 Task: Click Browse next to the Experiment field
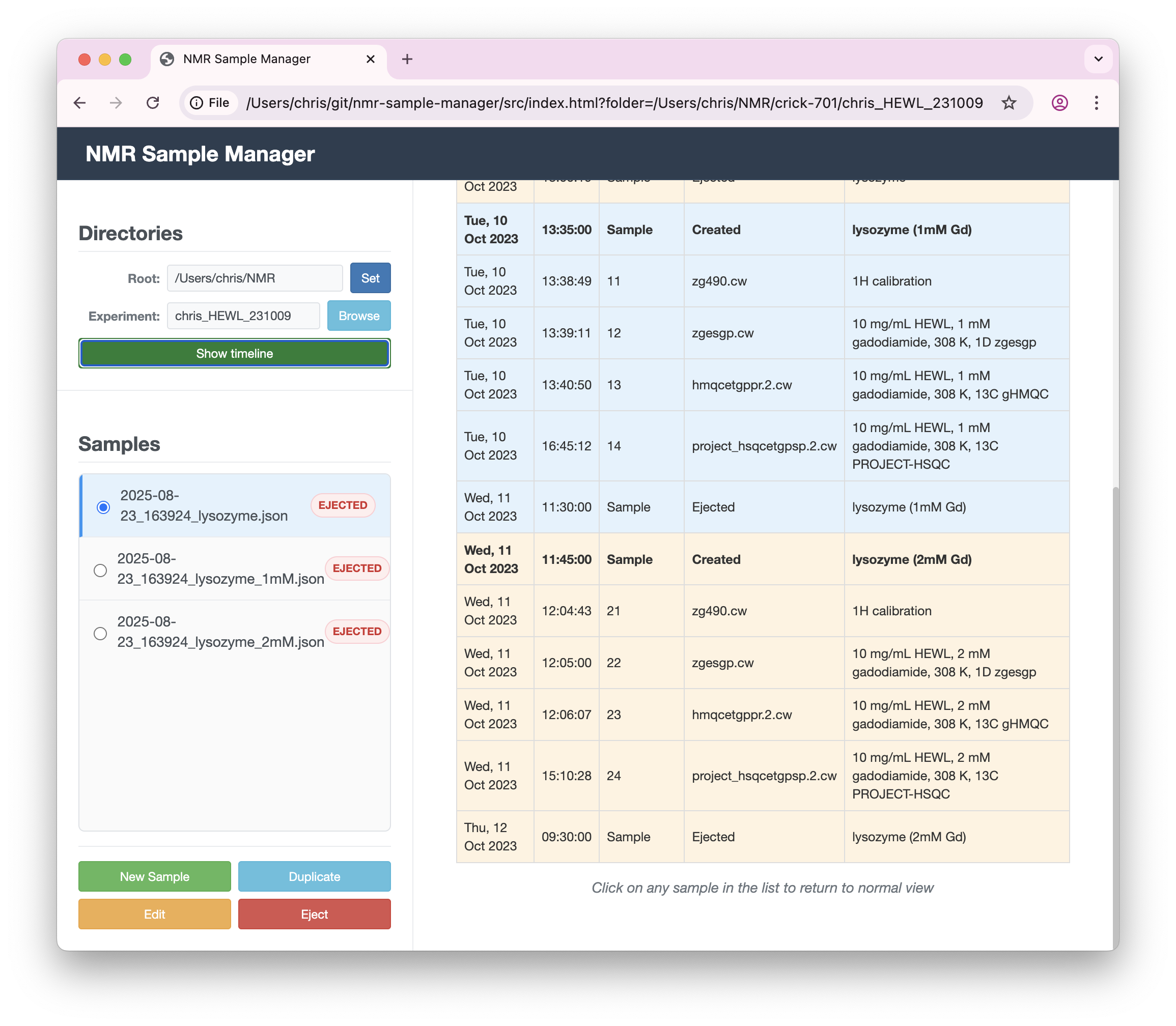(358, 316)
